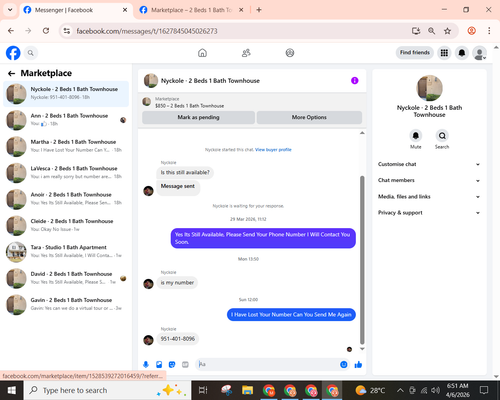Go to the Home feed icon
This screenshot has height=400, width=500.
202,53
